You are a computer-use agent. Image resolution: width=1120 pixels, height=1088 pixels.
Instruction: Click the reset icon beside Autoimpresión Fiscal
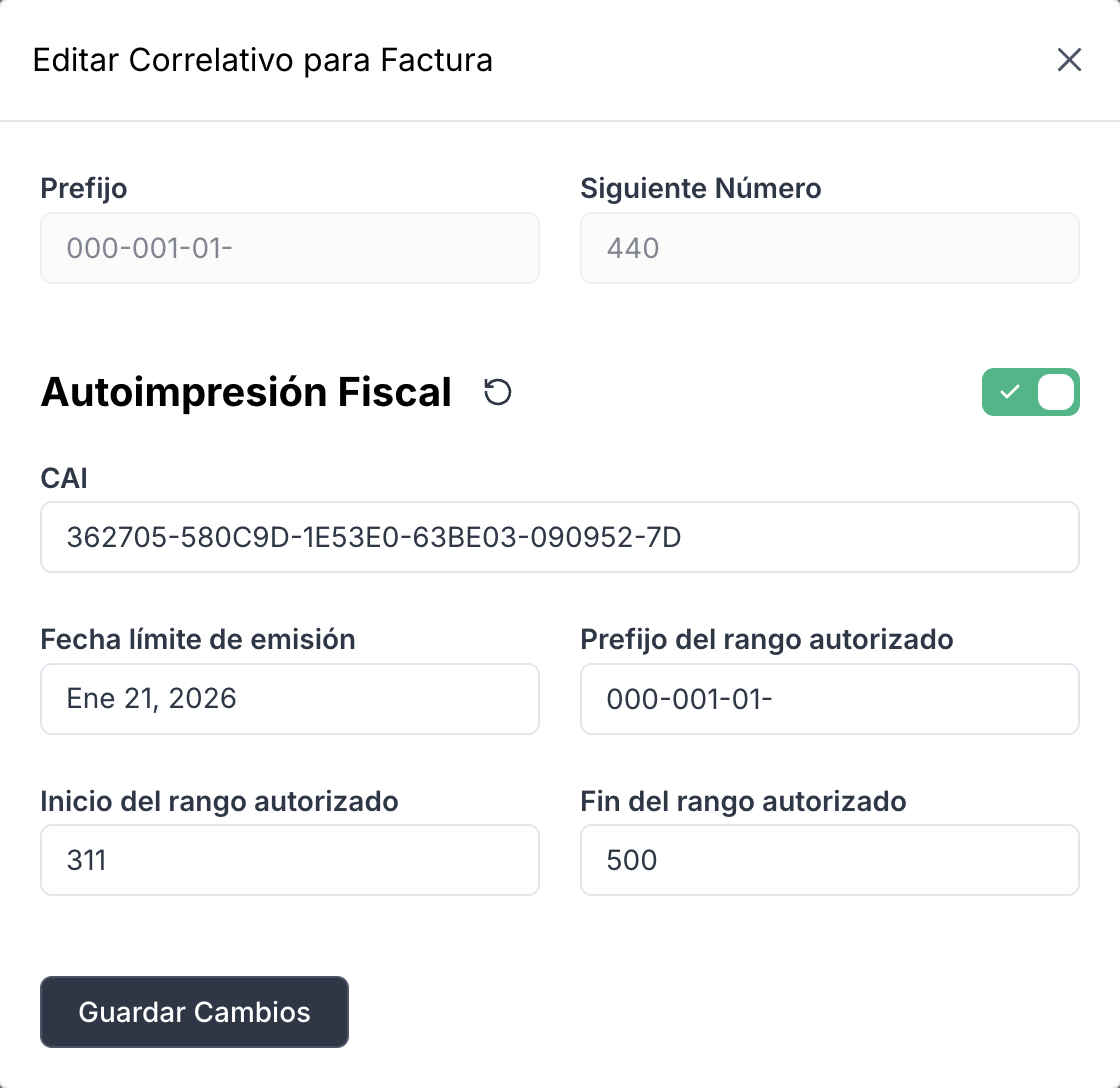tap(497, 392)
